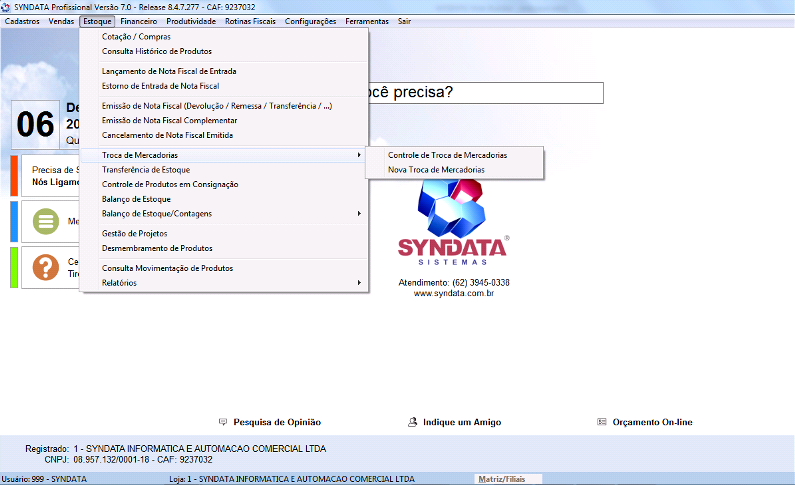The height and width of the screenshot is (485, 795).
Task: Open the Pesquisa de Opinião link
Action: pyautogui.click(x=277, y=422)
